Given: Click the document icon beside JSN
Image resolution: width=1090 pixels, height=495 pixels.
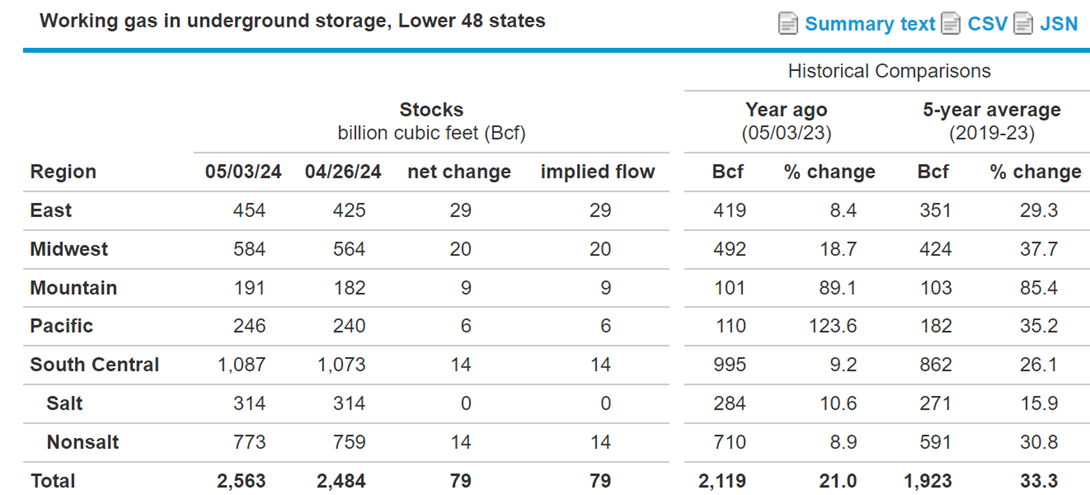Looking at the screenshot, I should (1023, 24).
